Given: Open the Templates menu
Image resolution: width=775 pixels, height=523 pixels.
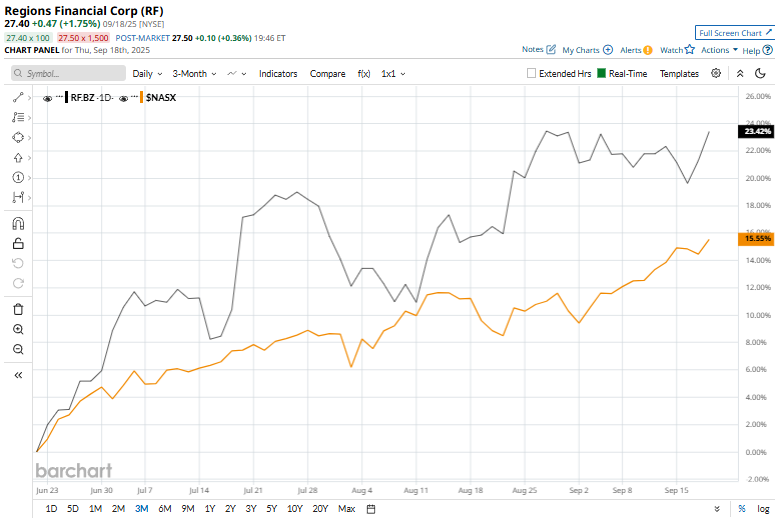Looking at the screenshot, I should [x=679, y=74].
